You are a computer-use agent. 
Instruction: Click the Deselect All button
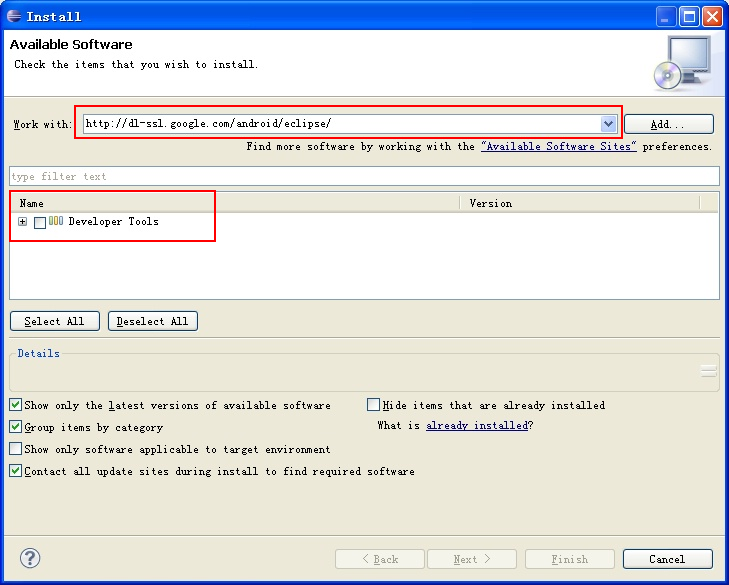(x=152, y=321)
